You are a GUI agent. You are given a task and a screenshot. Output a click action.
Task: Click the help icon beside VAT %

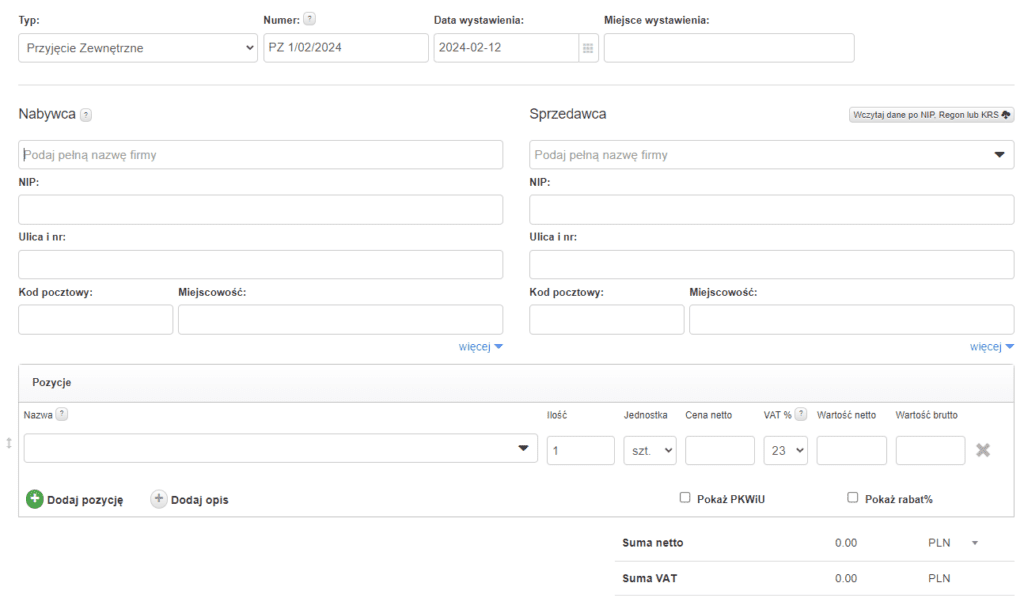(801, 415)
